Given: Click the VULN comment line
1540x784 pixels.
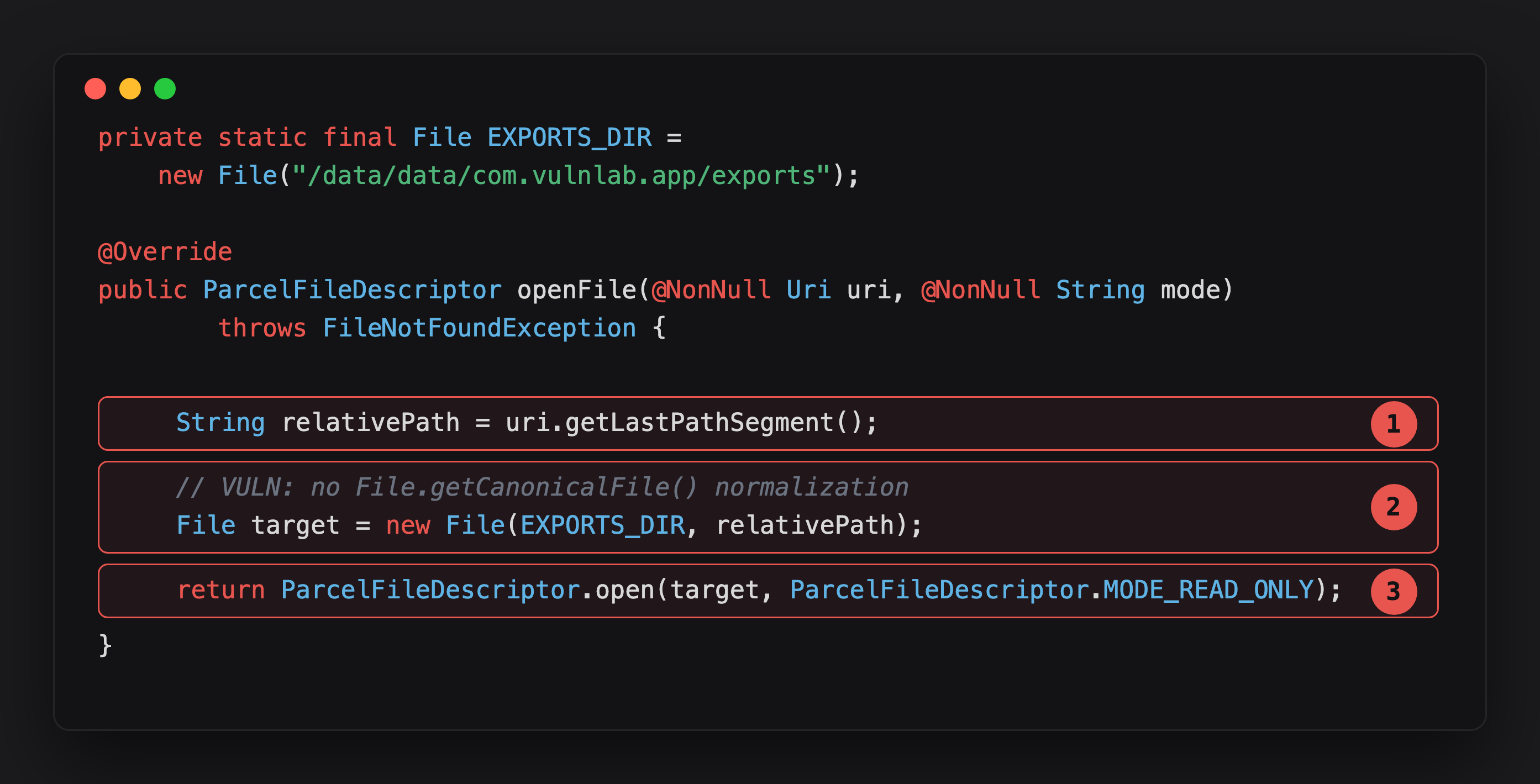Looking at the screenshot, I should [542, 487].
